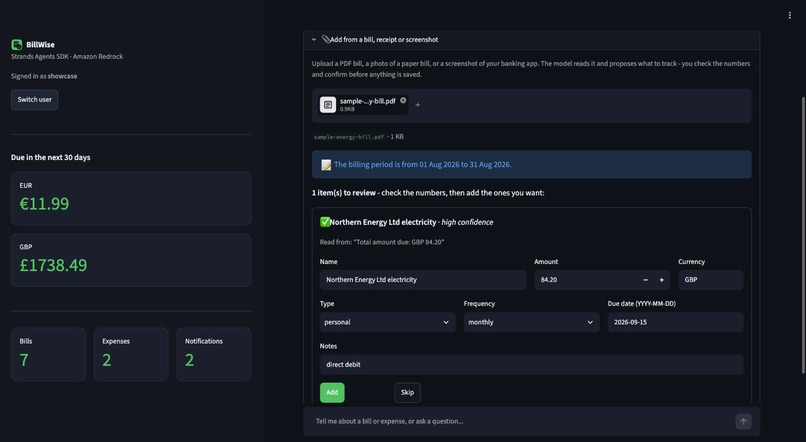Image resolution: width=806 pixels, height=442 pixels.
Task: Click the page vertical scrollbar
Action: point(803,235)
